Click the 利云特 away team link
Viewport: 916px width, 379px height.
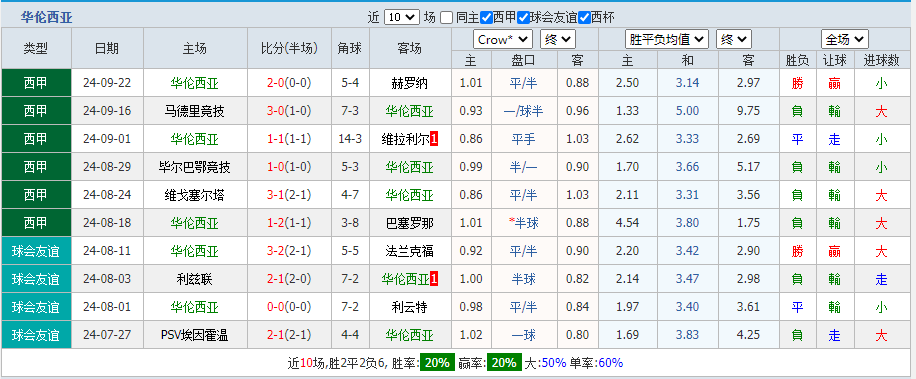[x=410, y=307]
